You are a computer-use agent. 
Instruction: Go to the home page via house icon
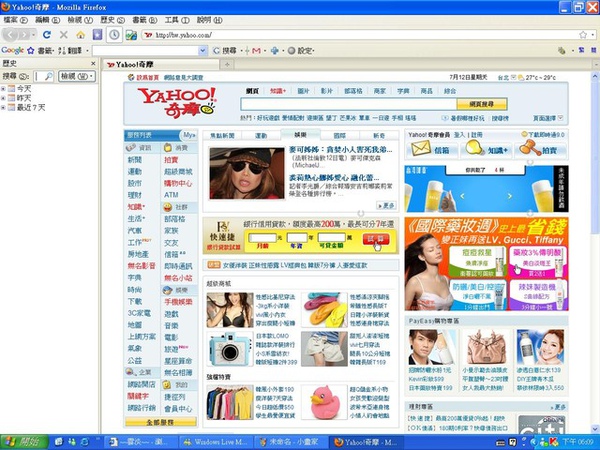80,35
